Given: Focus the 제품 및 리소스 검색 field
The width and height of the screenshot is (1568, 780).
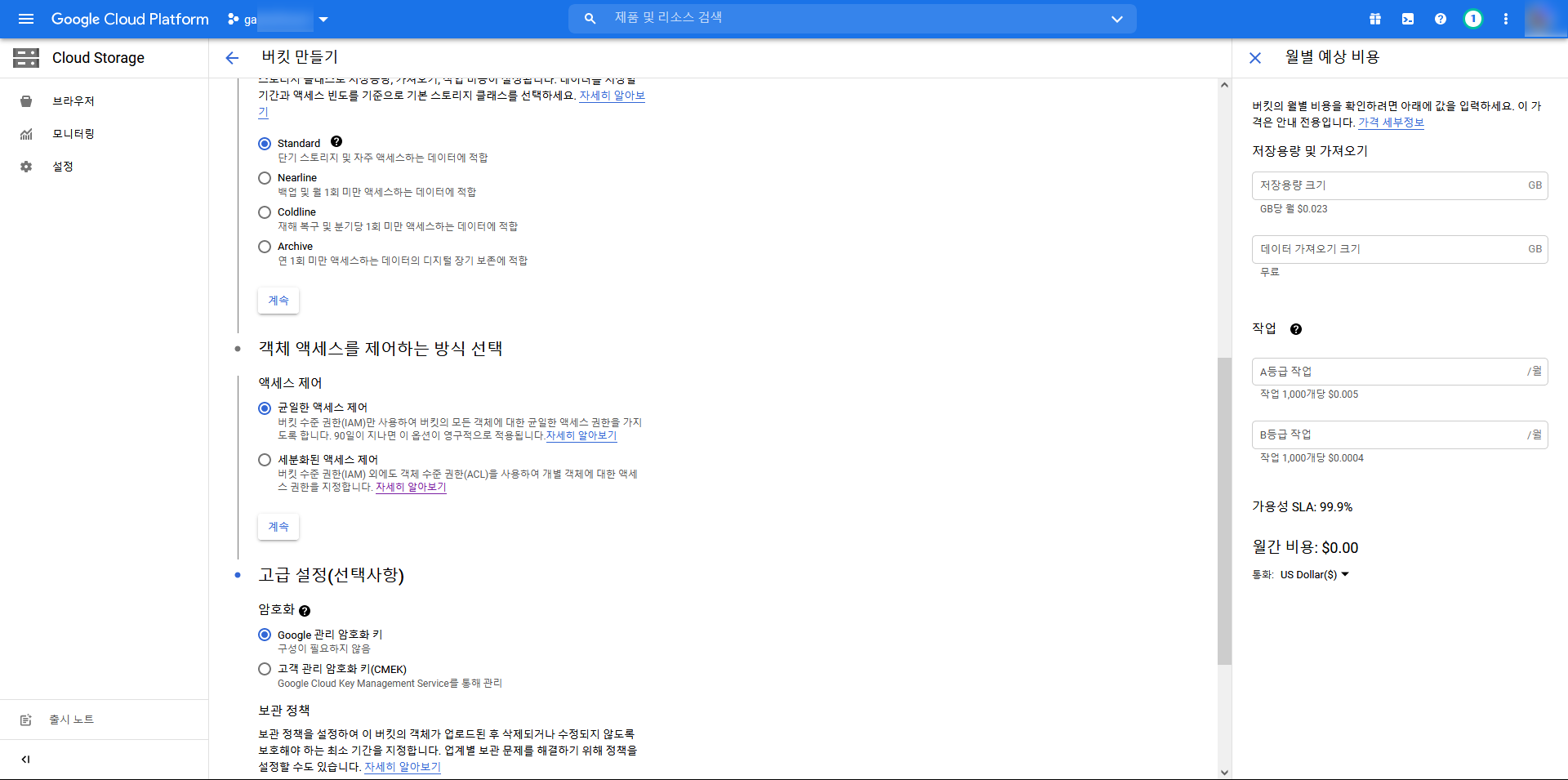Looking at the screenshot, I should coord(853,18).
